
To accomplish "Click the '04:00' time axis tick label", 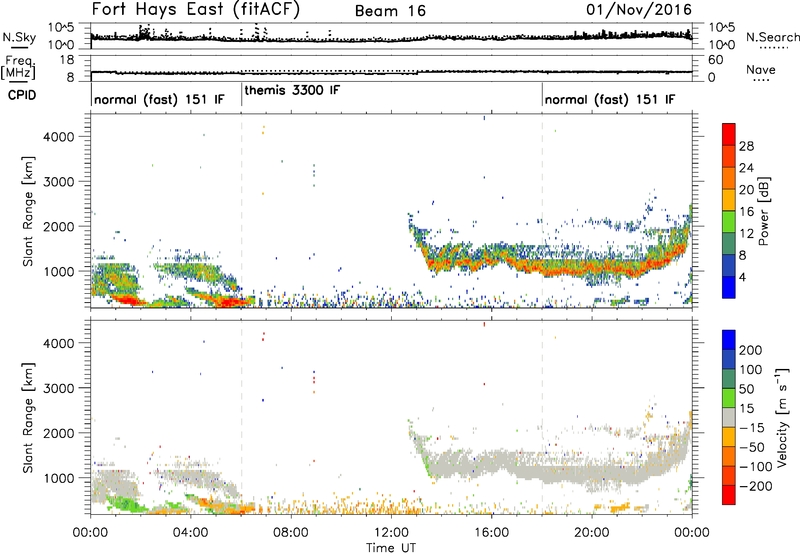I will [190, 533].
